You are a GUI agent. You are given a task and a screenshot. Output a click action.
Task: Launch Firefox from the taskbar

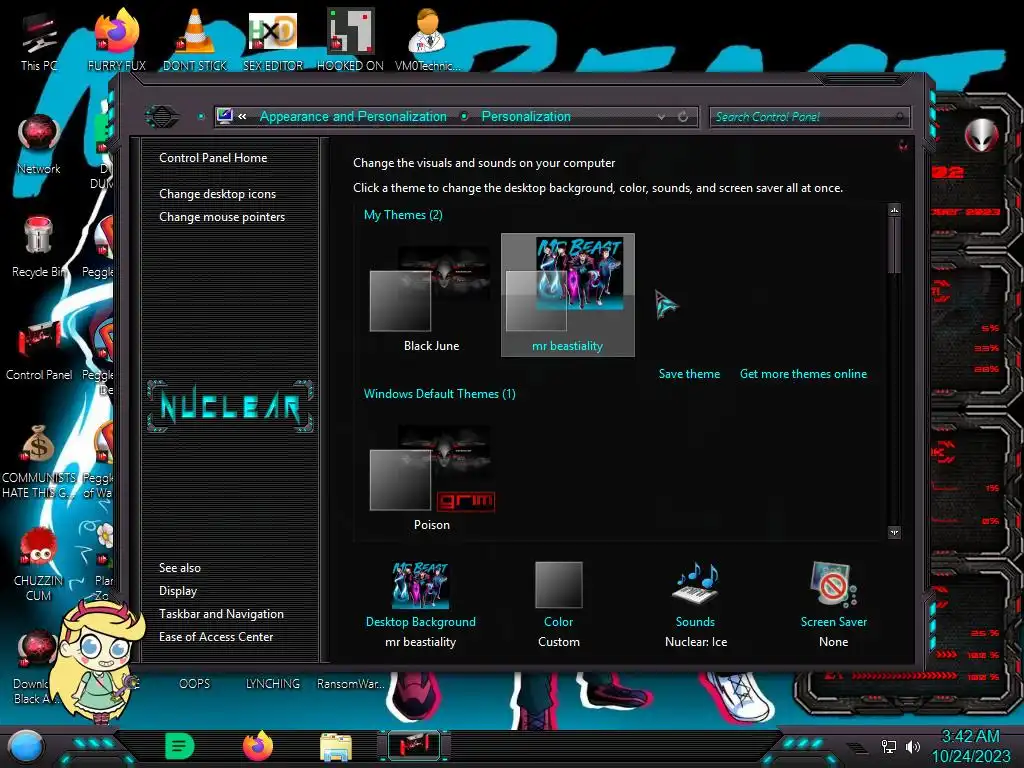pos(258,746)
